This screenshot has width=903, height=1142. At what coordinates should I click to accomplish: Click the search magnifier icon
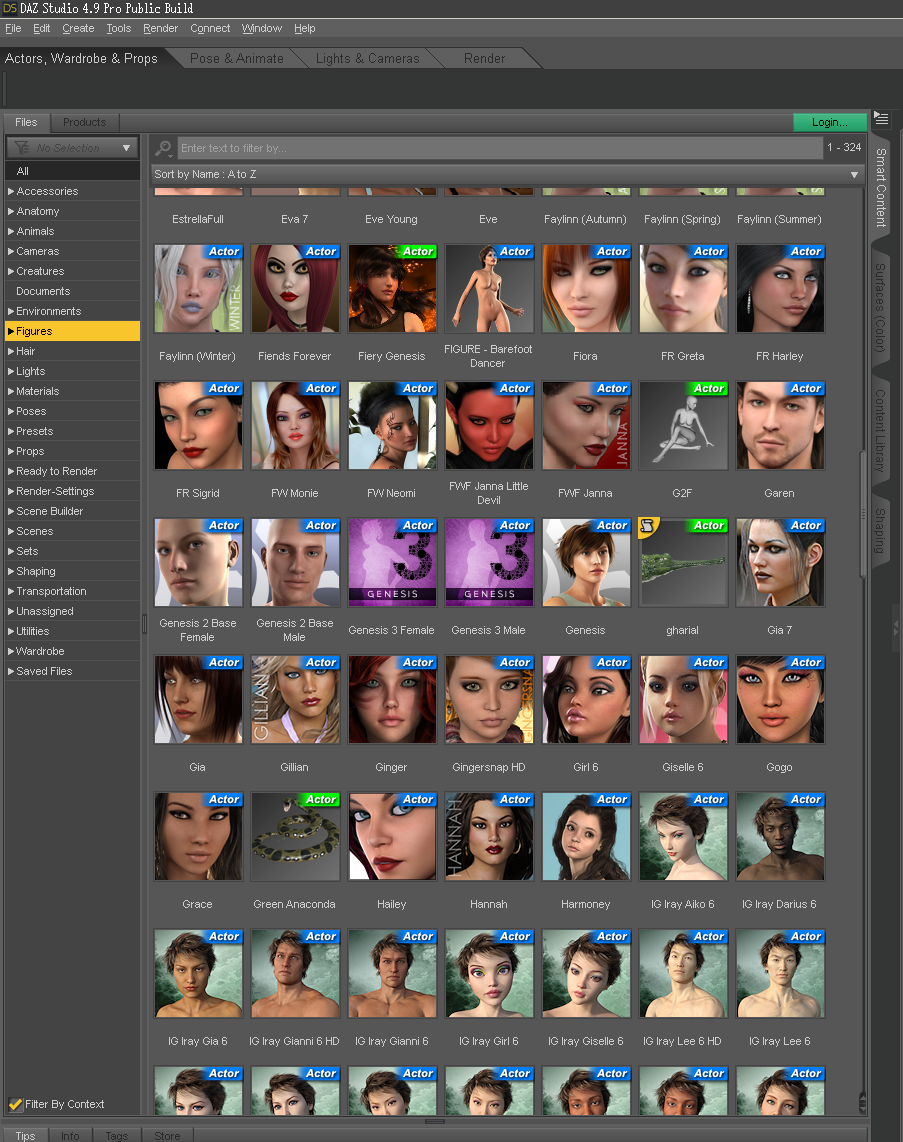pos(164,149)
